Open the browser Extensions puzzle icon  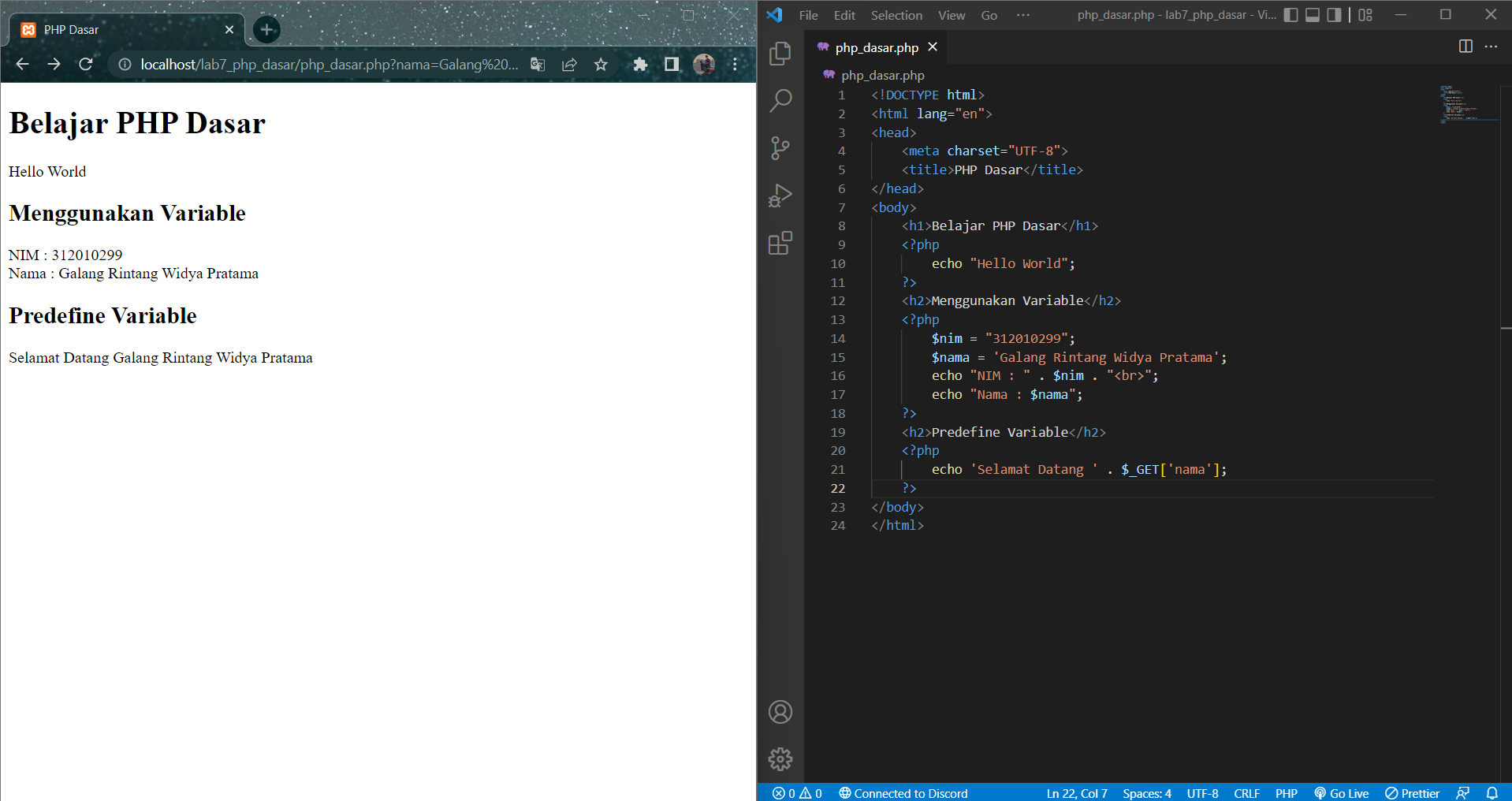(640, 64)
